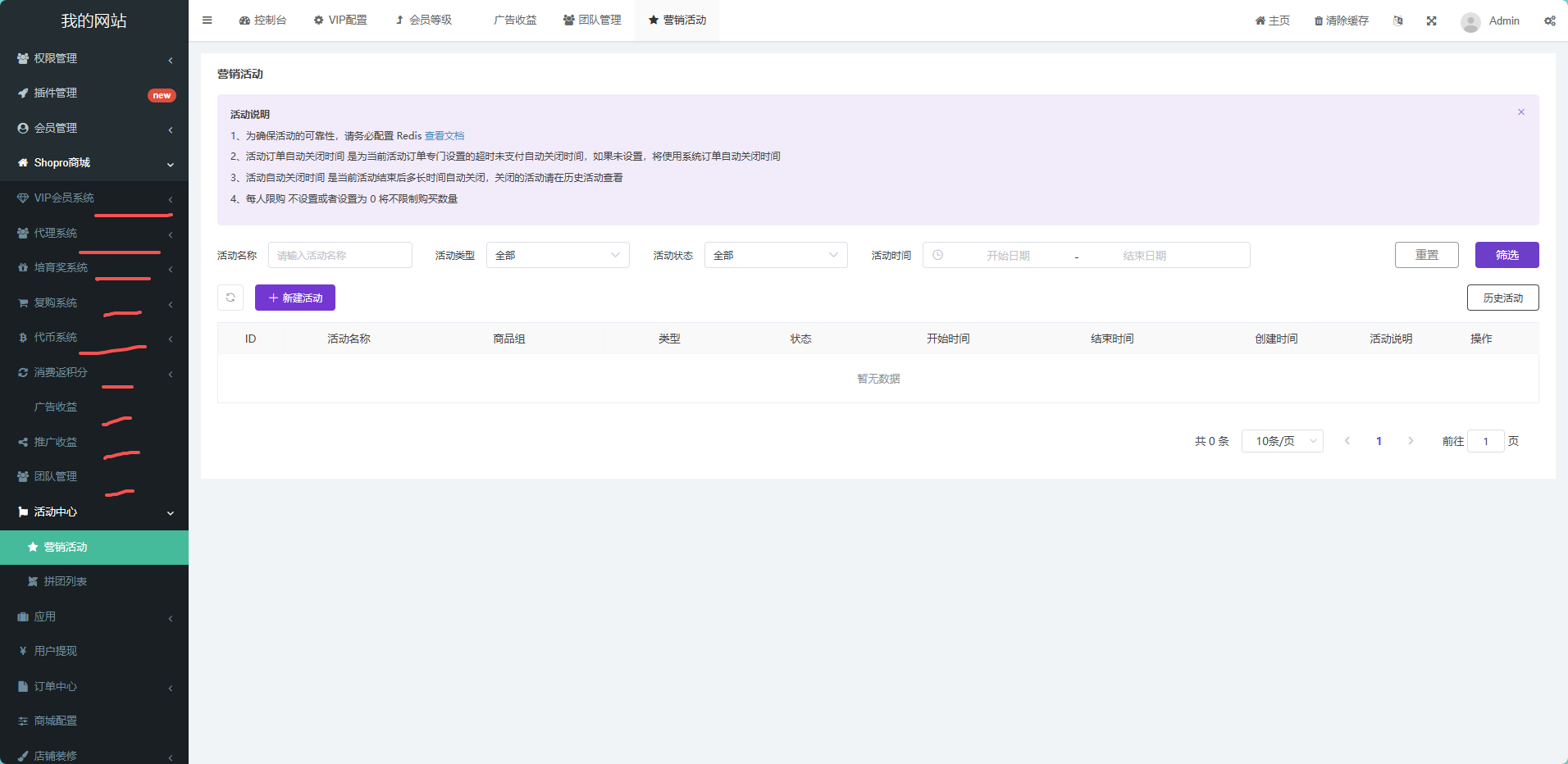
Task: Click the 历史活动 button
Action: click(1502, 298)
